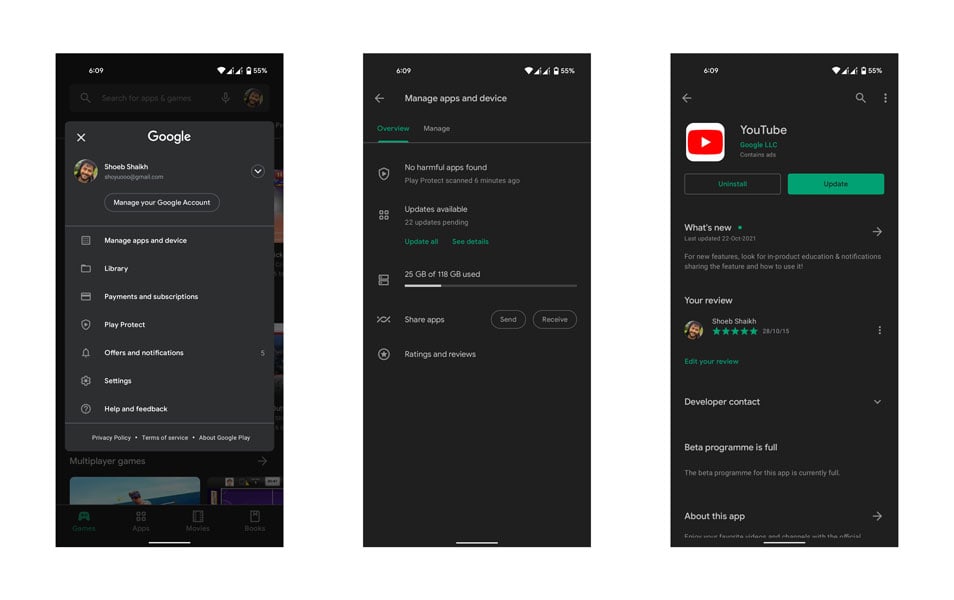Tap the storage icon
The height and width of the screenshot is (600, 954).
click(x=384, y=280)
